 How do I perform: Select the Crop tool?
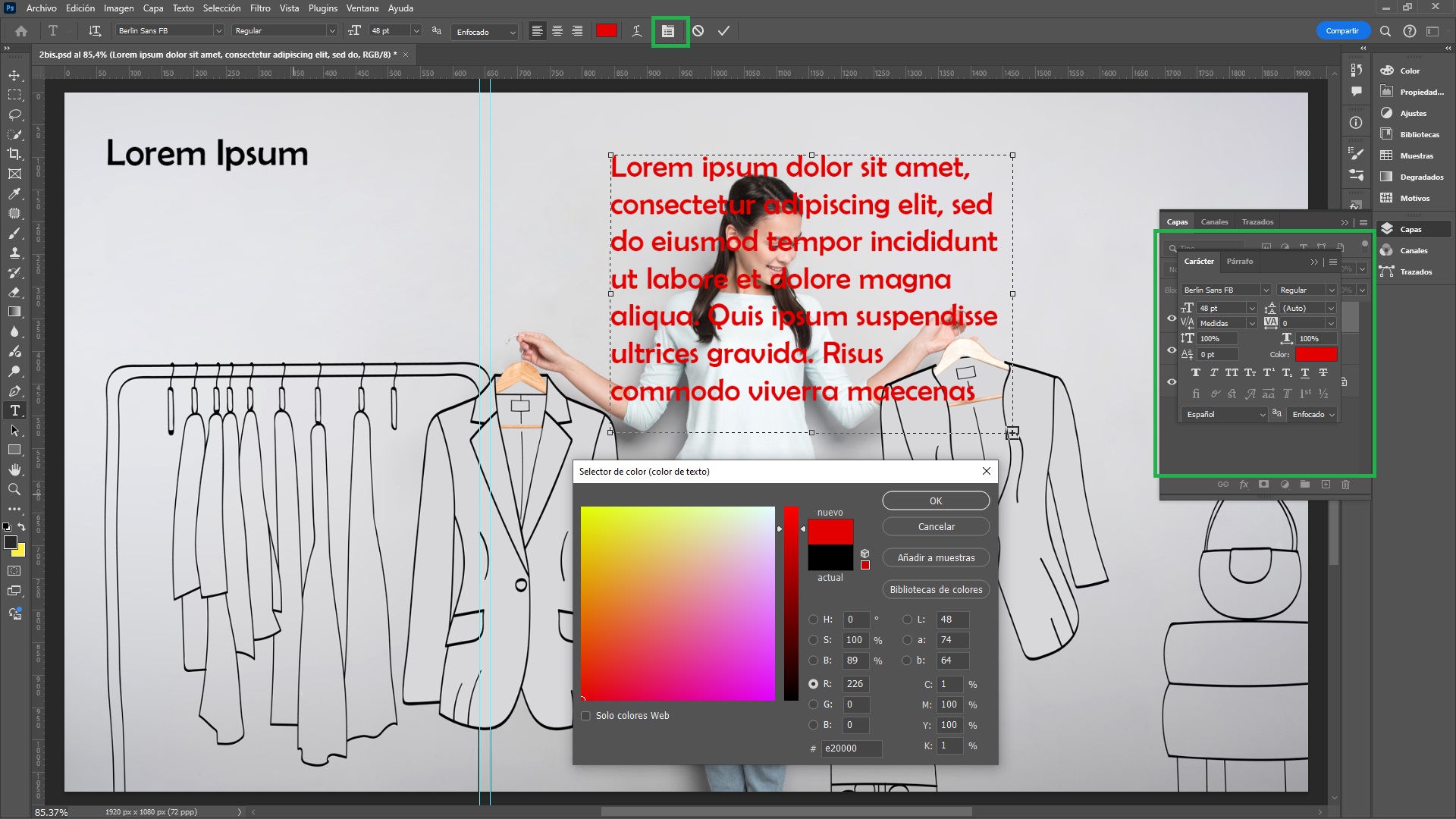point(14,154)
